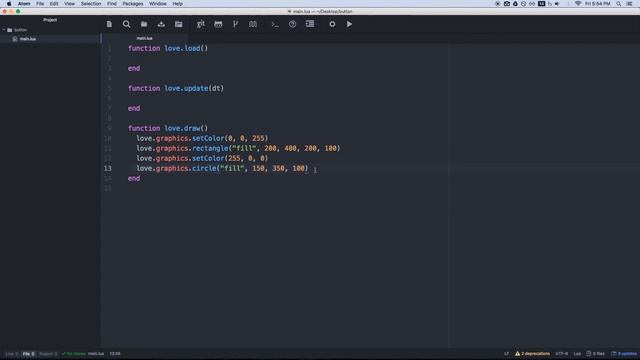Screen dimensions: 640x360
Task: Click the toolbar icon after git
Action: [218, 24]
